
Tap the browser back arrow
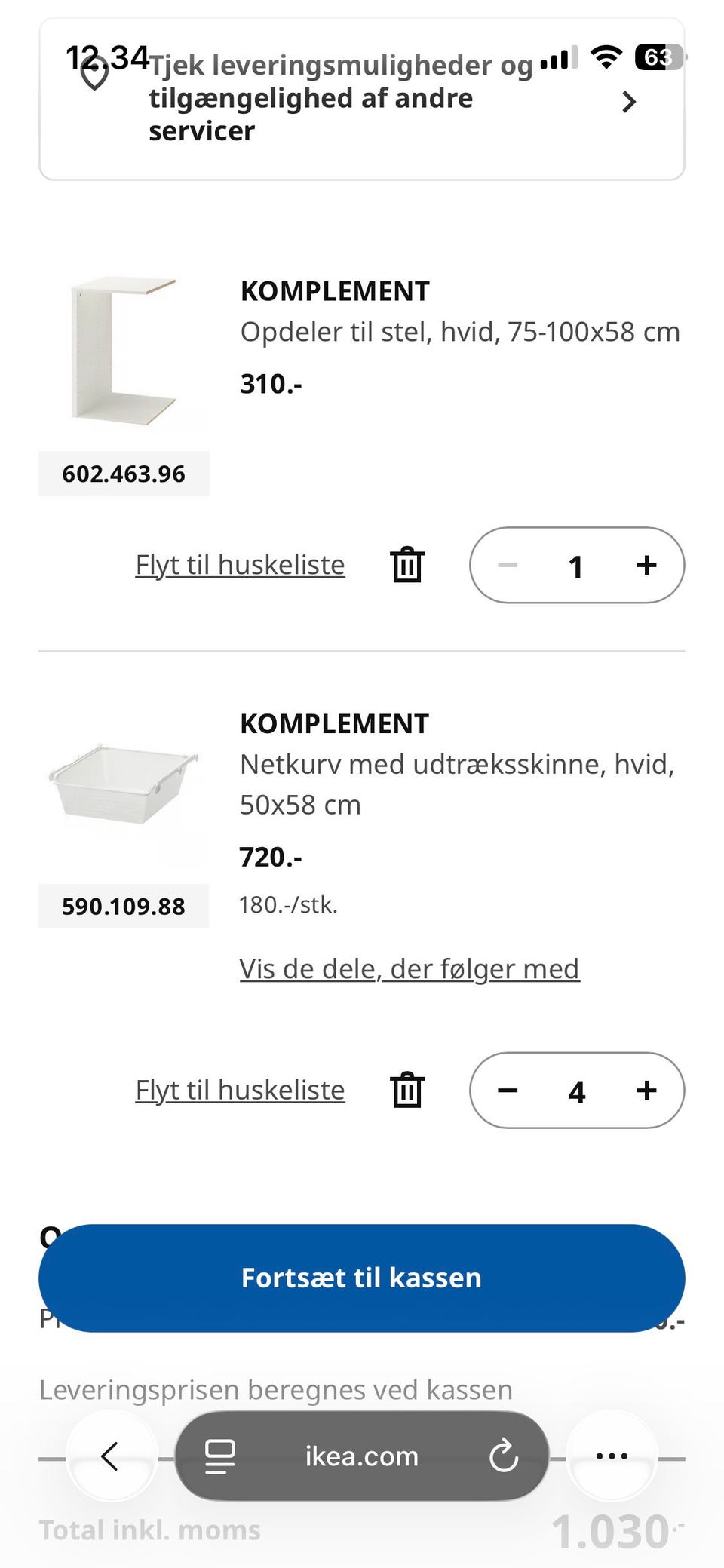click(x=111, y=1456)
